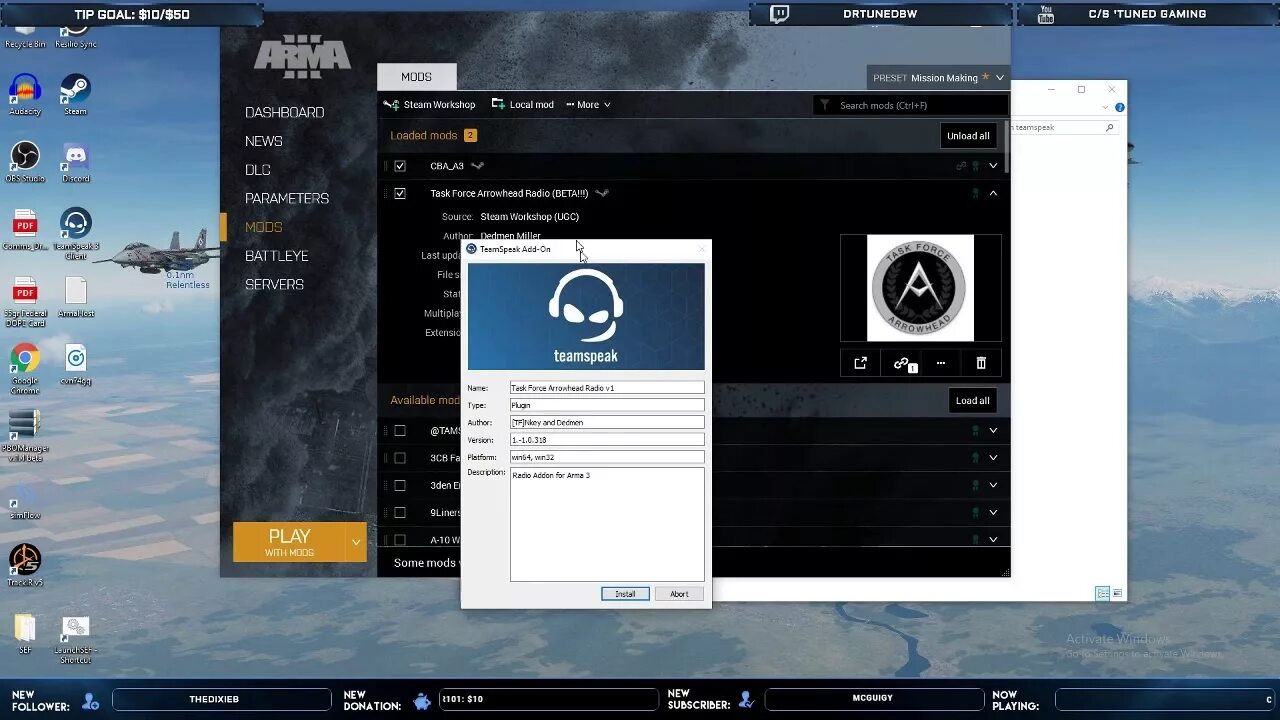
Task: Select the MODS tab
Action: (417, 77)
